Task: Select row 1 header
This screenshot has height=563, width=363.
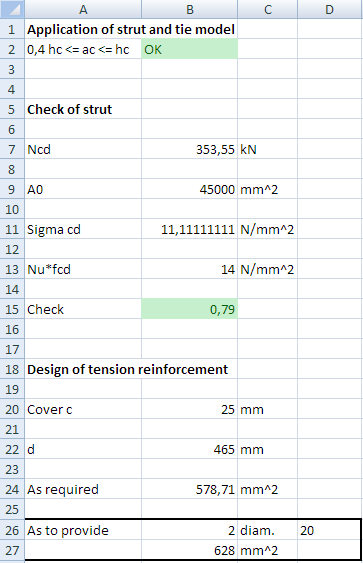Action: tap(12, 29)
